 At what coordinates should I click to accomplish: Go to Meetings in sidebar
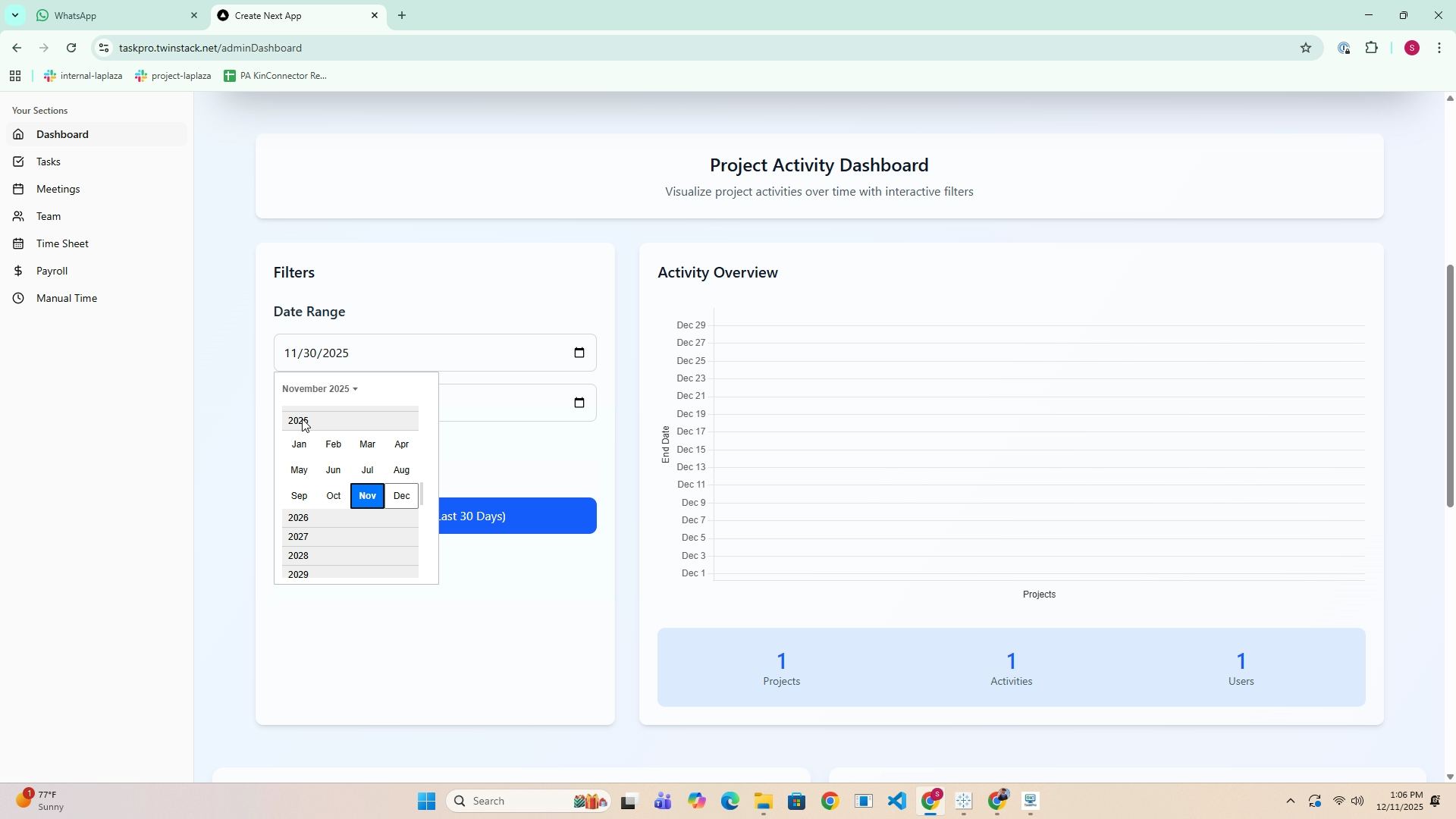coord(58,189)
